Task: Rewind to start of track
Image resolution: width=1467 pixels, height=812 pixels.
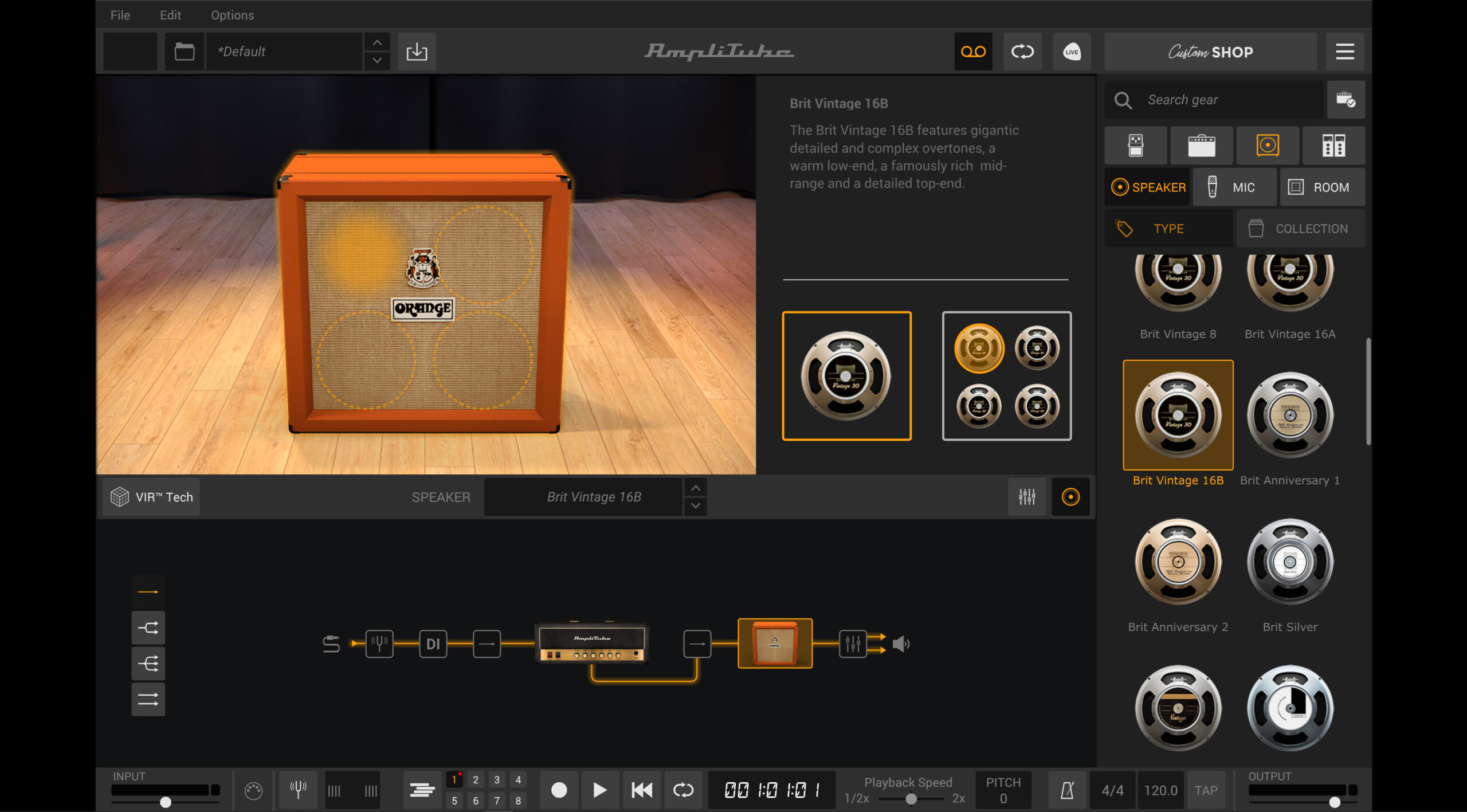Action: click(642, 790)
